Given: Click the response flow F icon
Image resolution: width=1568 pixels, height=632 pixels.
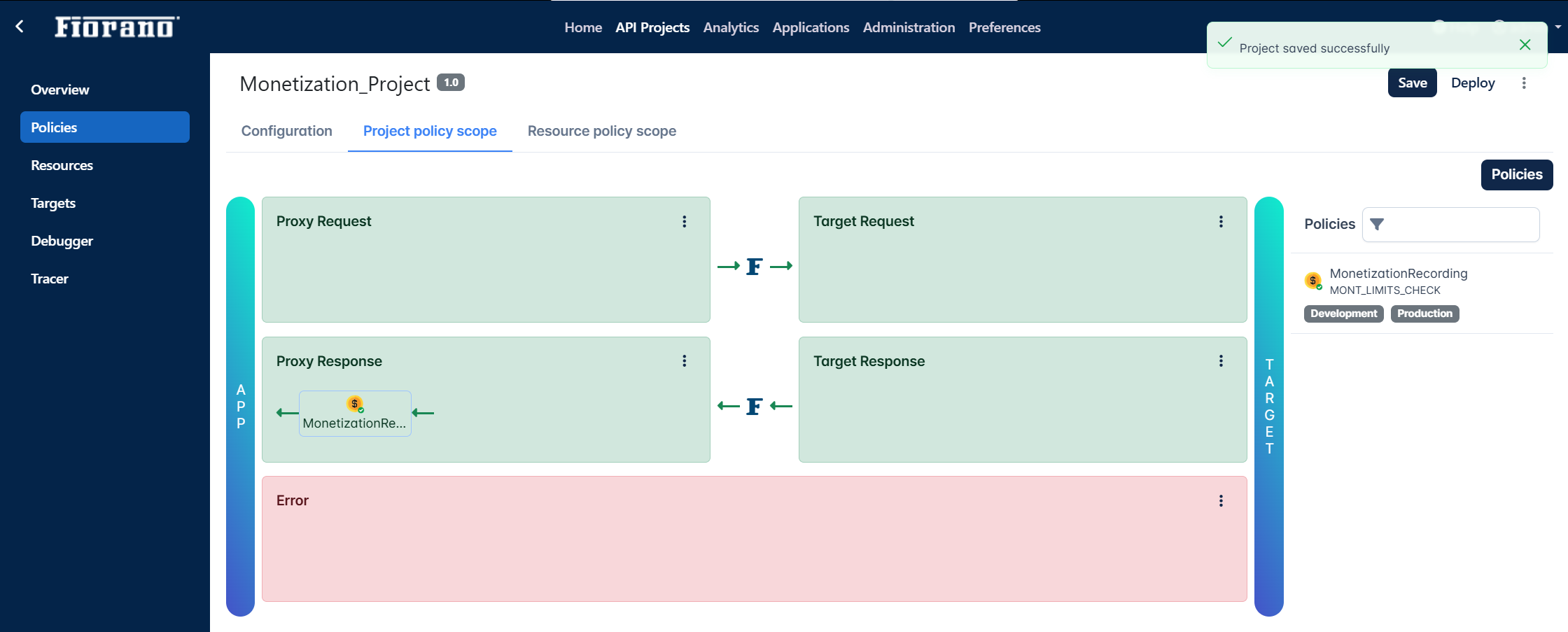Looking at the screenshot, I should (754, 407).
